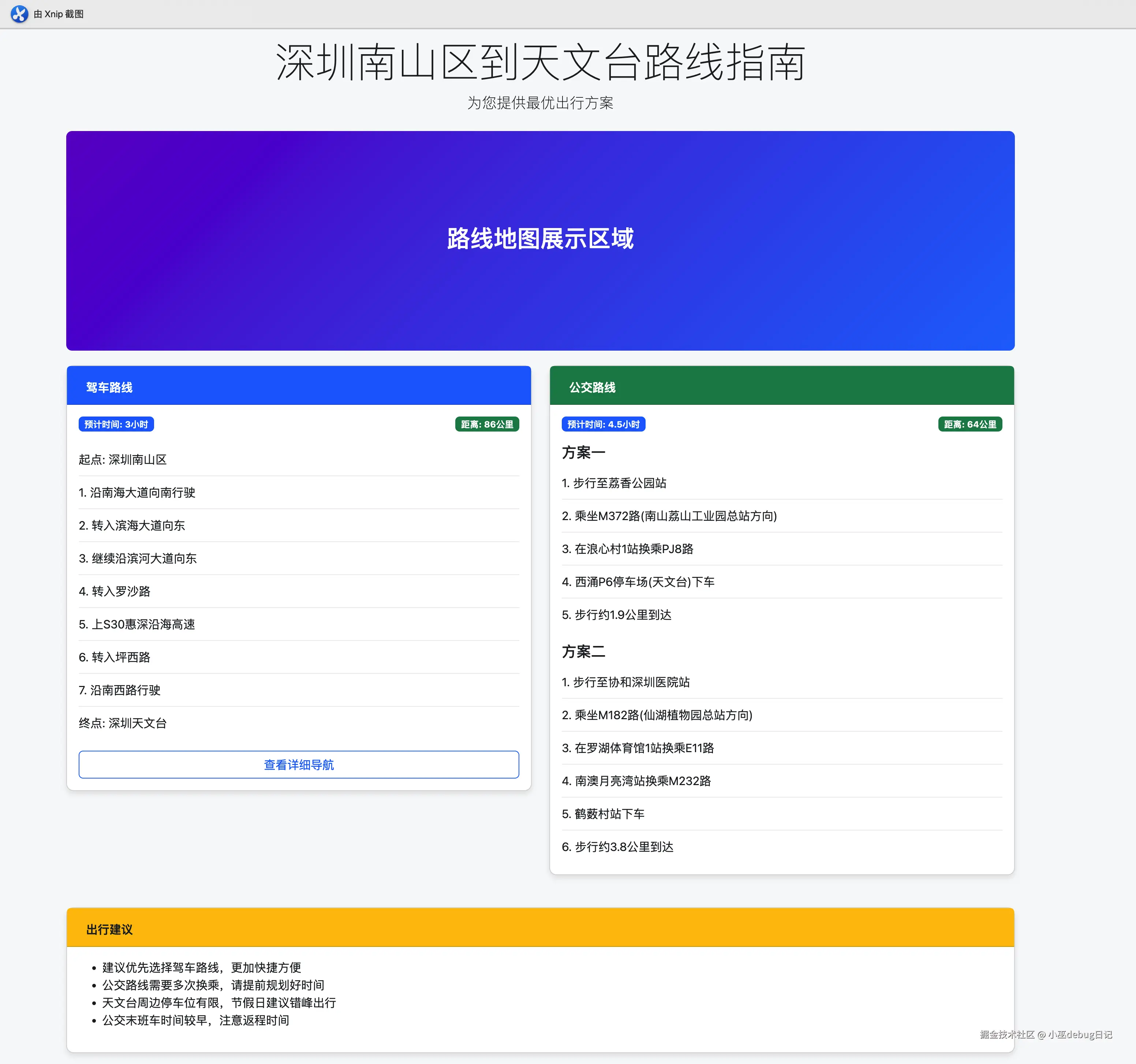Click the 预计时间: 3小时 badge

point(116,424)
